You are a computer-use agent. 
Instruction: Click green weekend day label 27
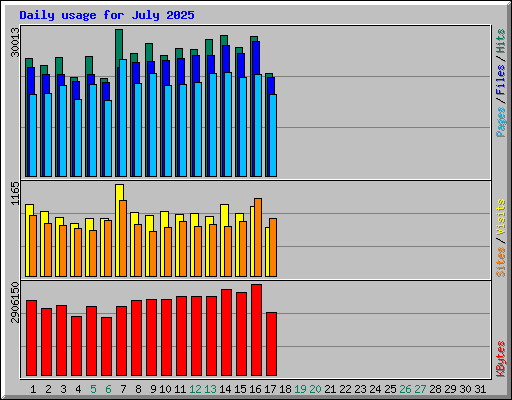click(420, 389)
